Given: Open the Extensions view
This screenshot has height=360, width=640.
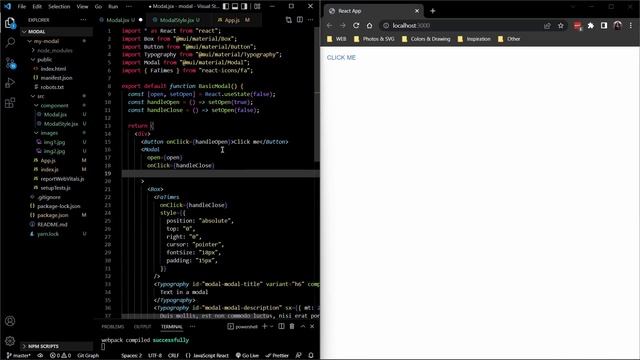Looking at the screenshot, I should [x=10, y=102].
